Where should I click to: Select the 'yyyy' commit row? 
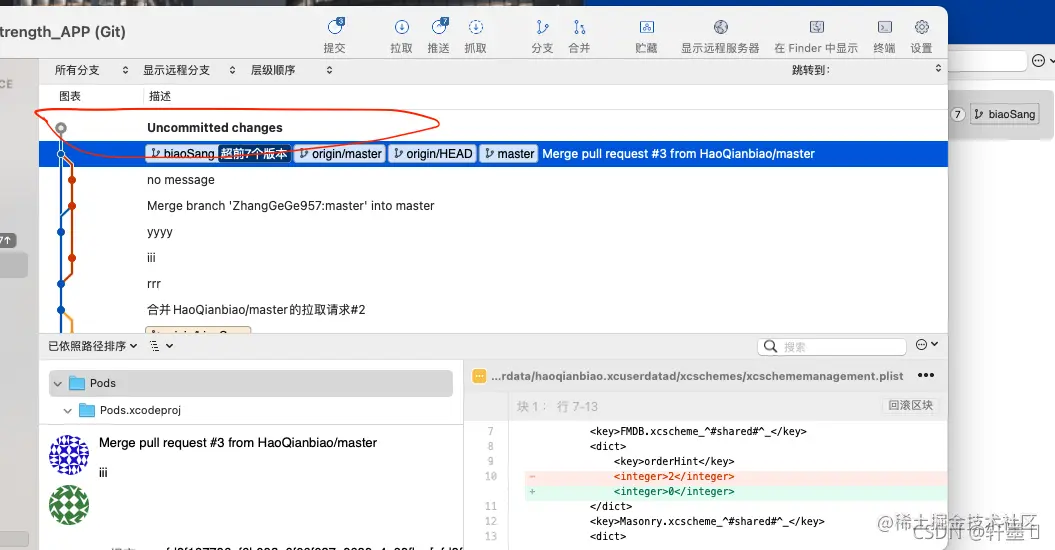click(493, 232)
